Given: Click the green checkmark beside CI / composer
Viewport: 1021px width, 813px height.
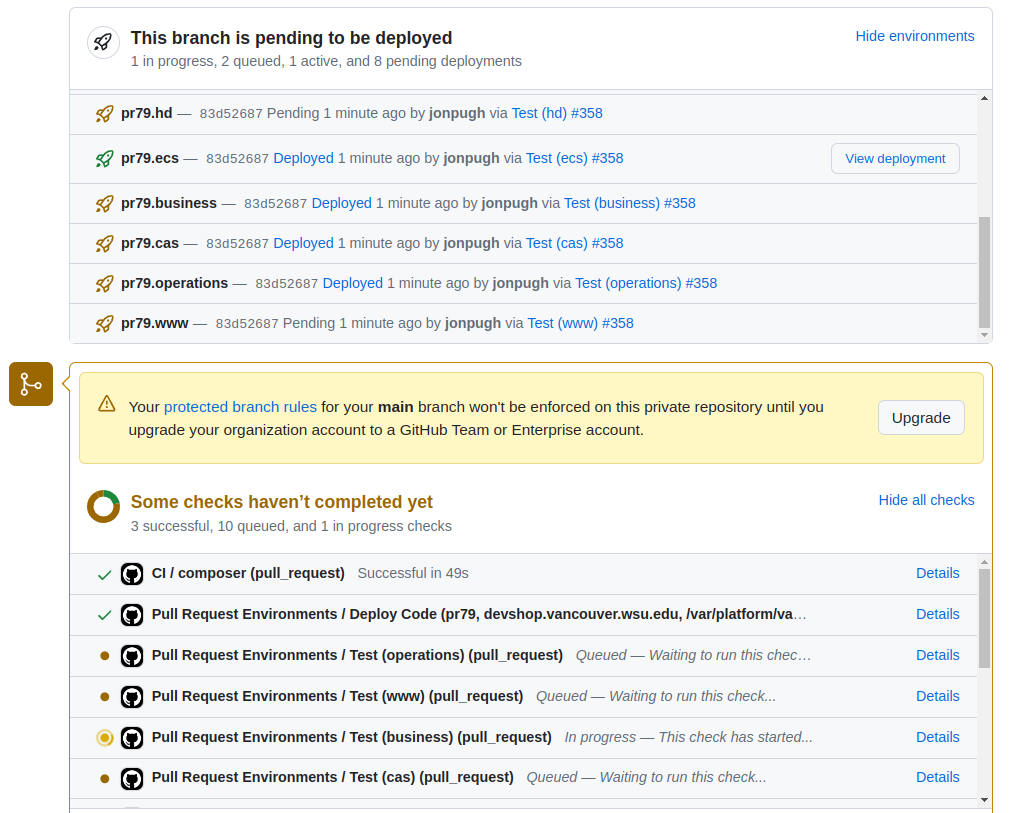Looking at the screenshot, I should point(103,573).
